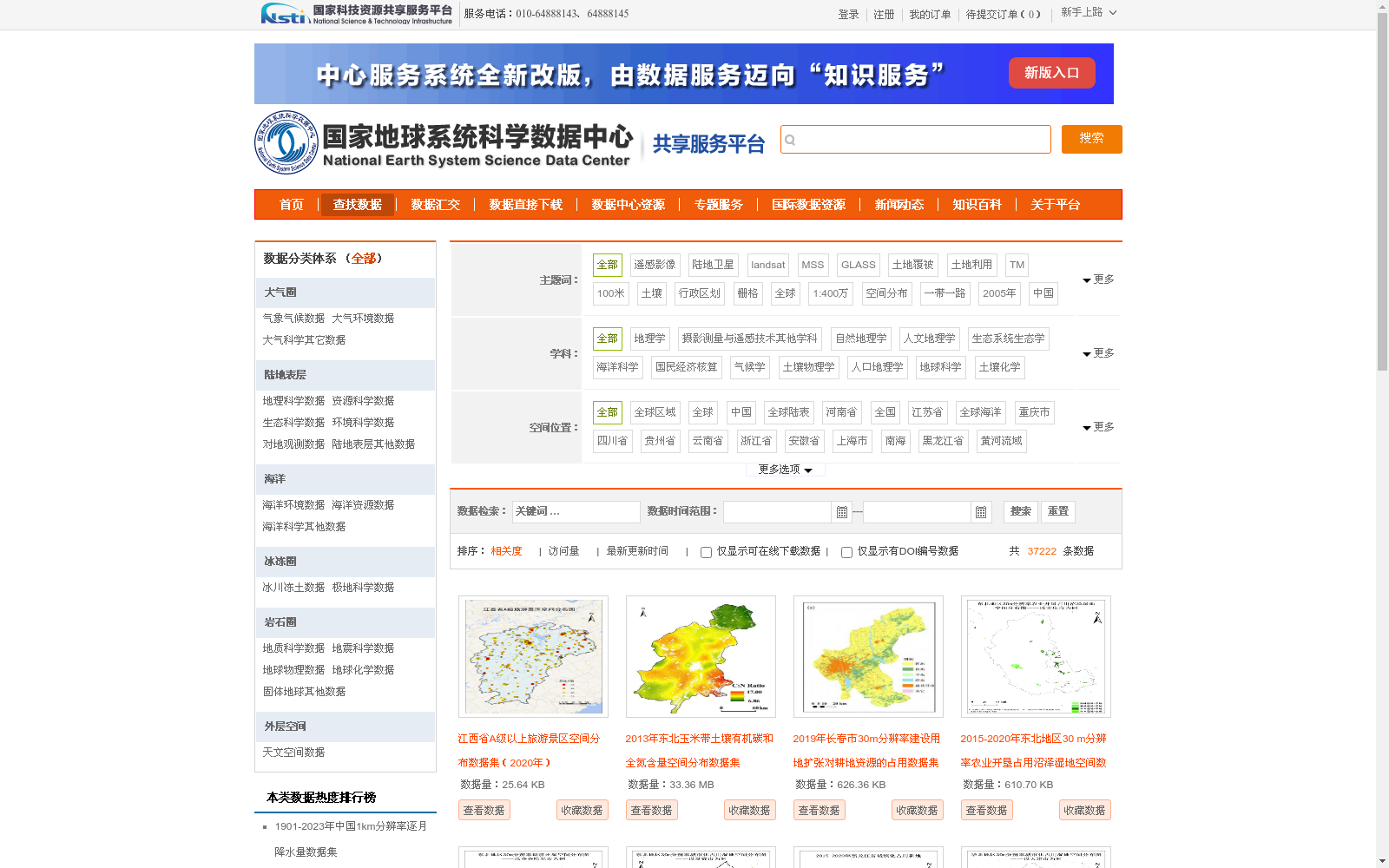Open 待提交订单 link
The height and width of the screenshot is (868, 1389).
point(1003,14)
